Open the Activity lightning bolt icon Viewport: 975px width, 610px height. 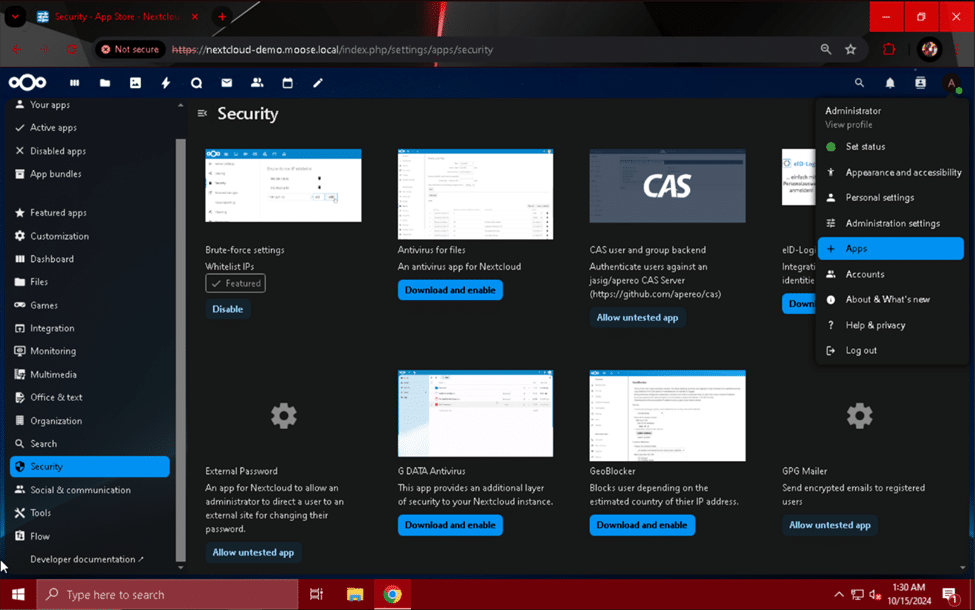(x=166, y=83)
